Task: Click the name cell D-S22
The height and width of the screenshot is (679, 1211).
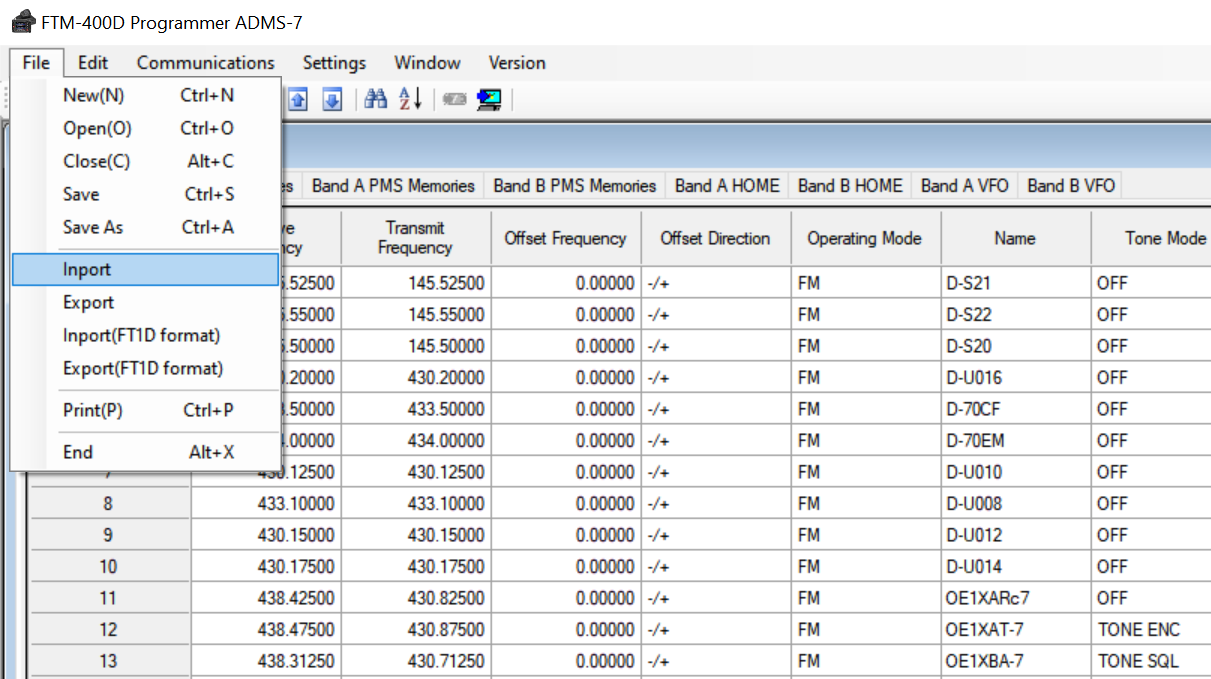Action: point(1015,315)
